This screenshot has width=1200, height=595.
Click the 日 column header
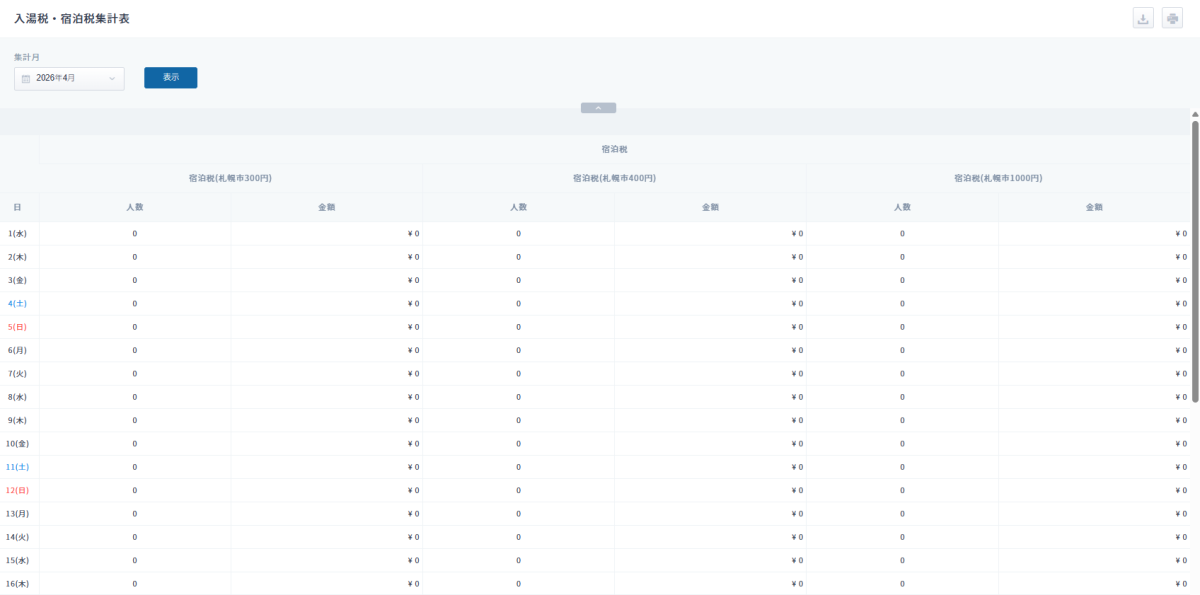17,207
